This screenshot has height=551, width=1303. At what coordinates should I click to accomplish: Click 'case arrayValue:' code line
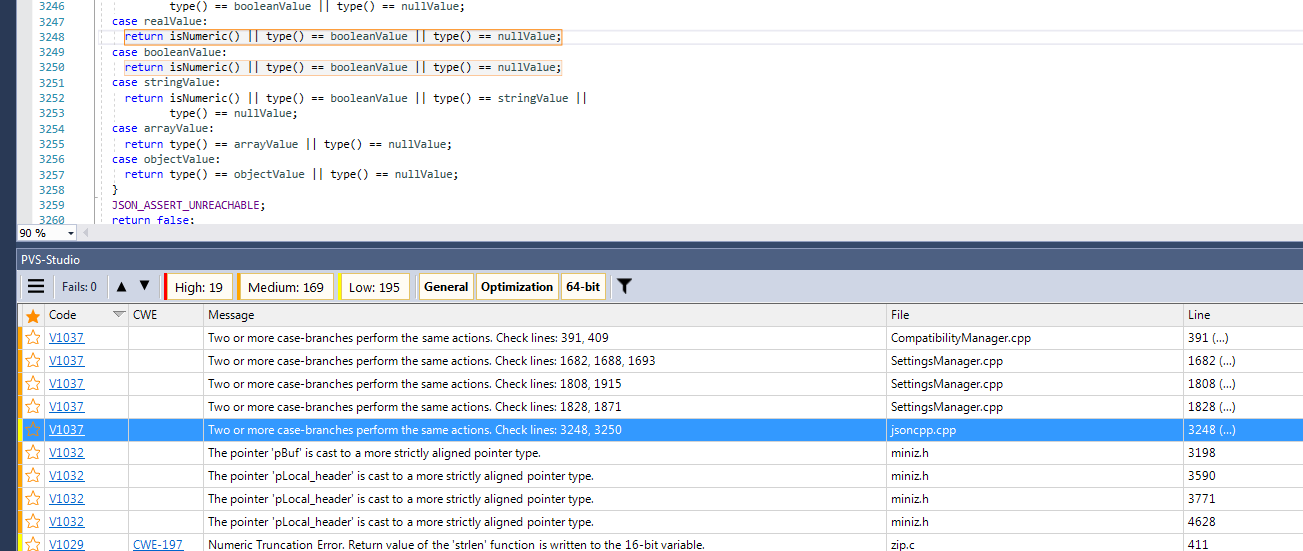tap(163, 129)
